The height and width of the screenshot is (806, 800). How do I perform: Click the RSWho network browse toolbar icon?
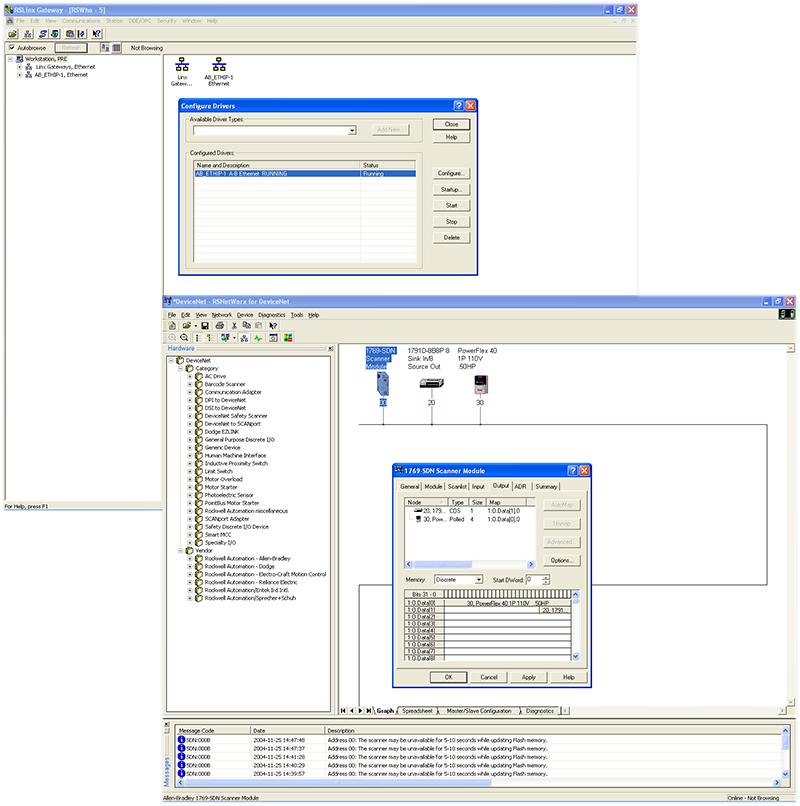click(x=29, y=33)
